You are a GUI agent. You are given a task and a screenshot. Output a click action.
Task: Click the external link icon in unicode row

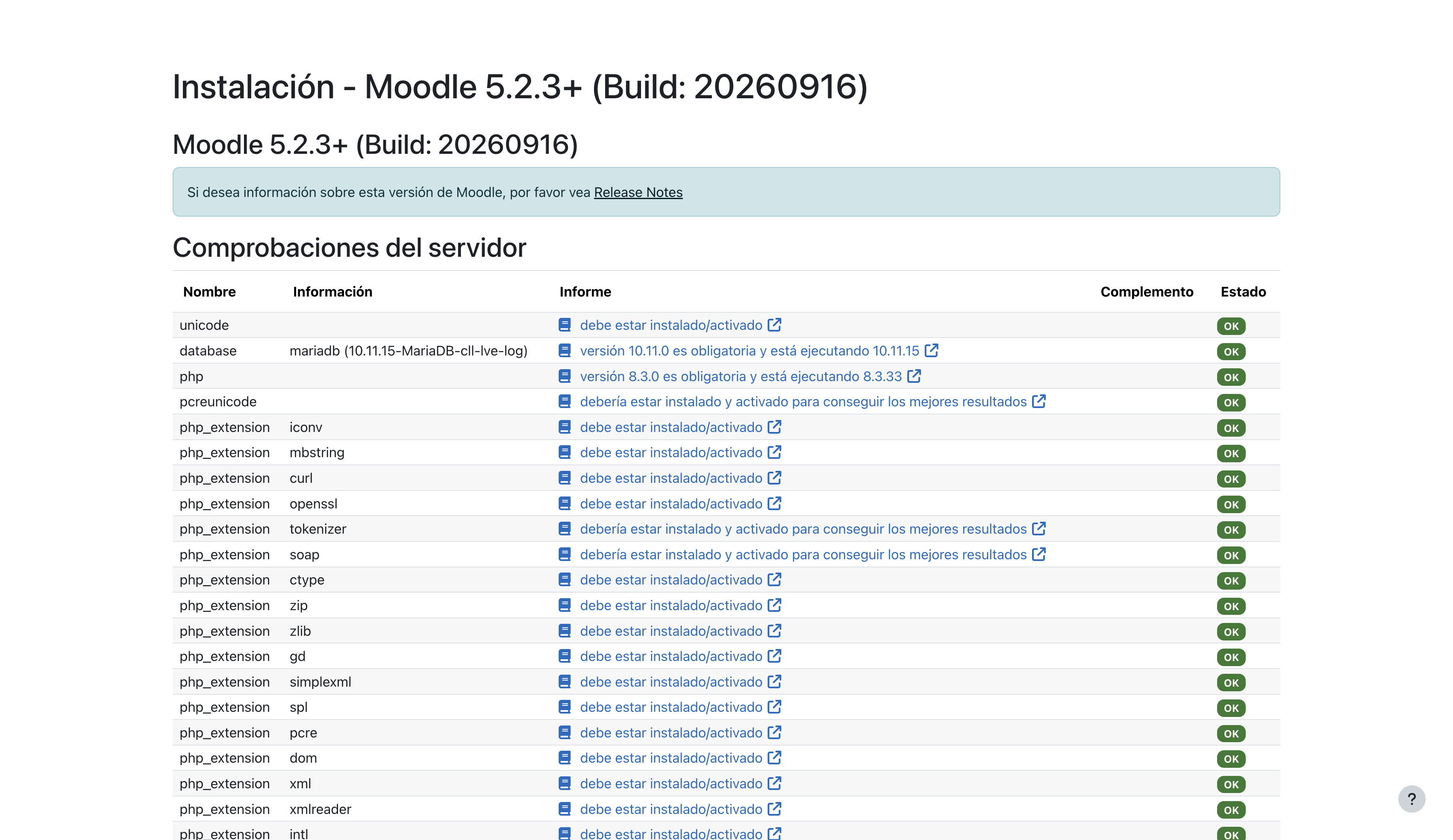click(x=774, y=325)
